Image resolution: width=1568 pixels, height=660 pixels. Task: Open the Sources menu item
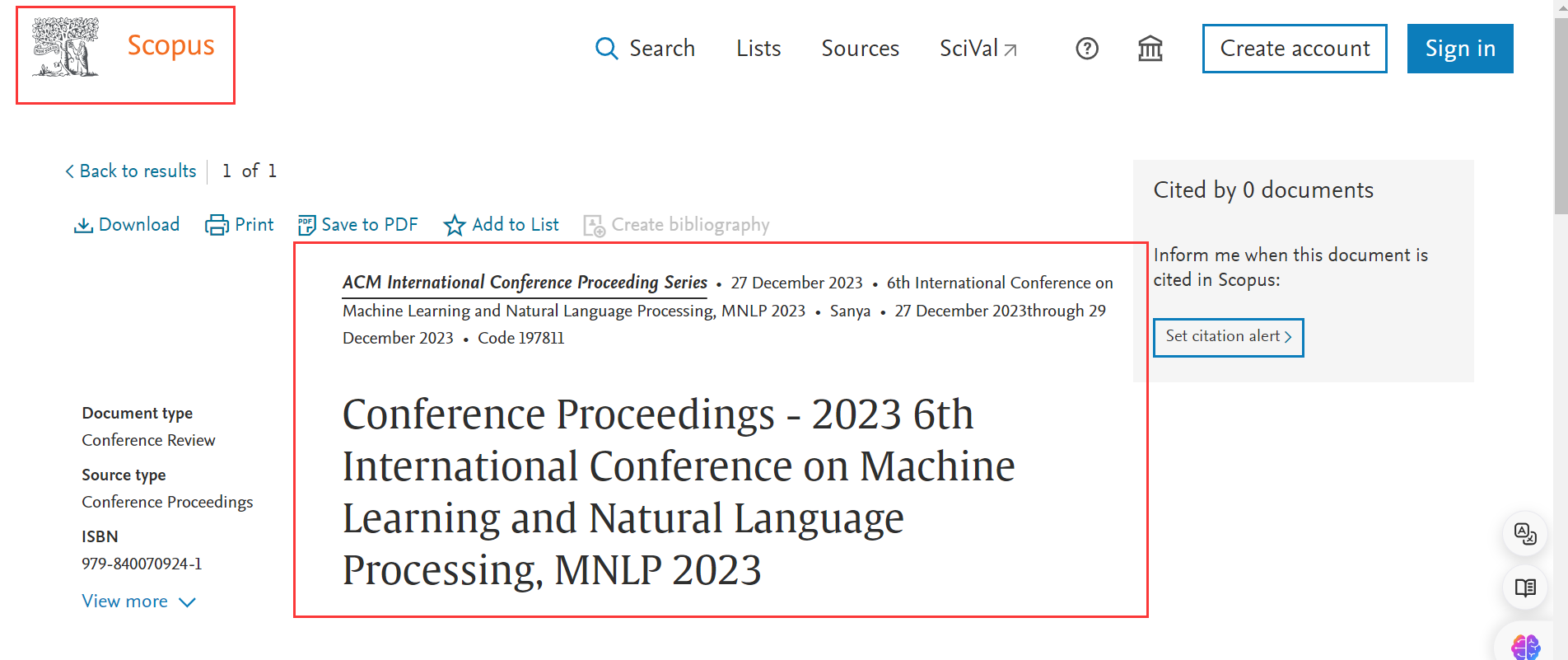click(860, 49)
